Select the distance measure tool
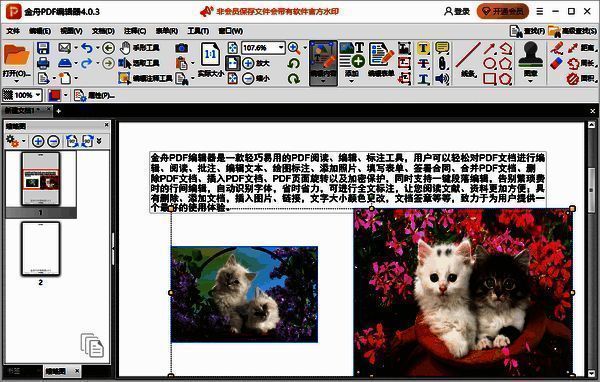 (x=581, y=48)
